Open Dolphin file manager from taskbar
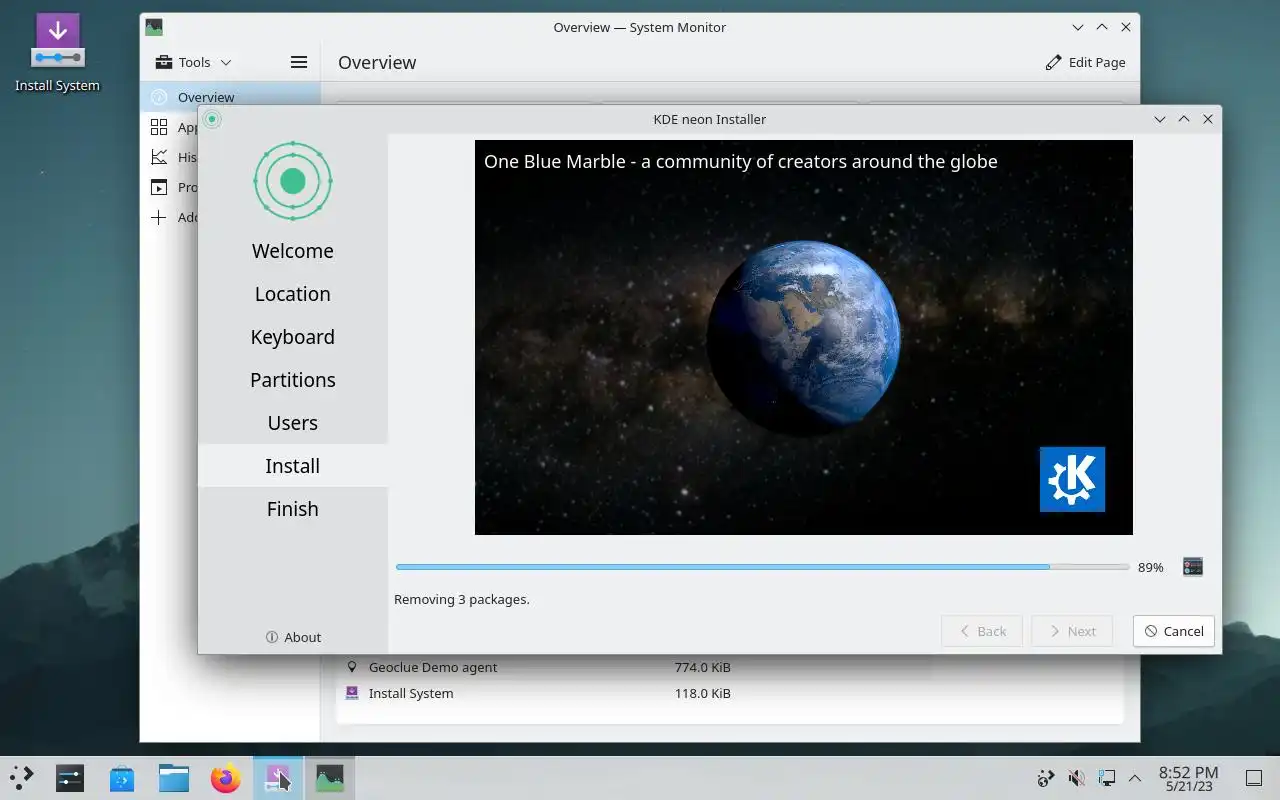Image resolution: width=1280 pixels, height=800 pixels. pos(174,778)
